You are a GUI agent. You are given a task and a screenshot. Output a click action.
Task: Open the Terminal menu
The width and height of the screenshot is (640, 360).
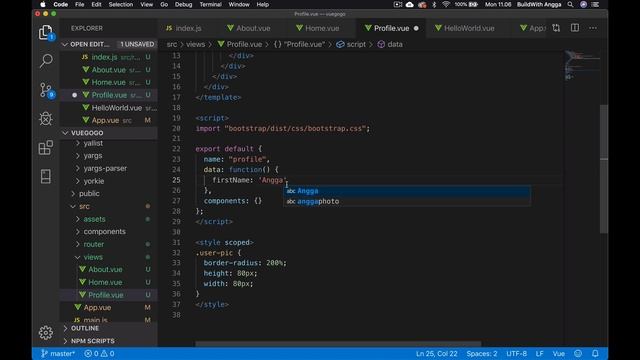210,4
